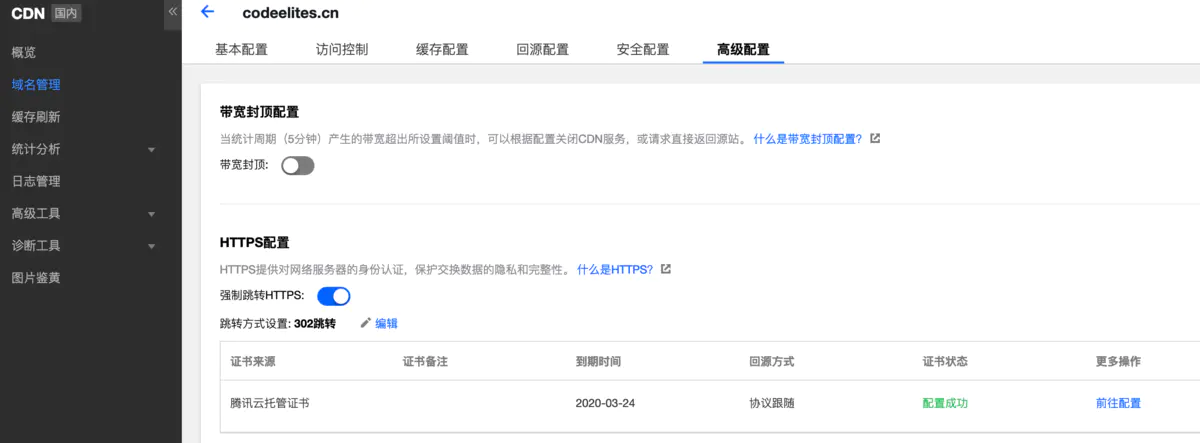Click the 编辑 link for redirect method
The image size is (1200, 443).
click(386, 323)
